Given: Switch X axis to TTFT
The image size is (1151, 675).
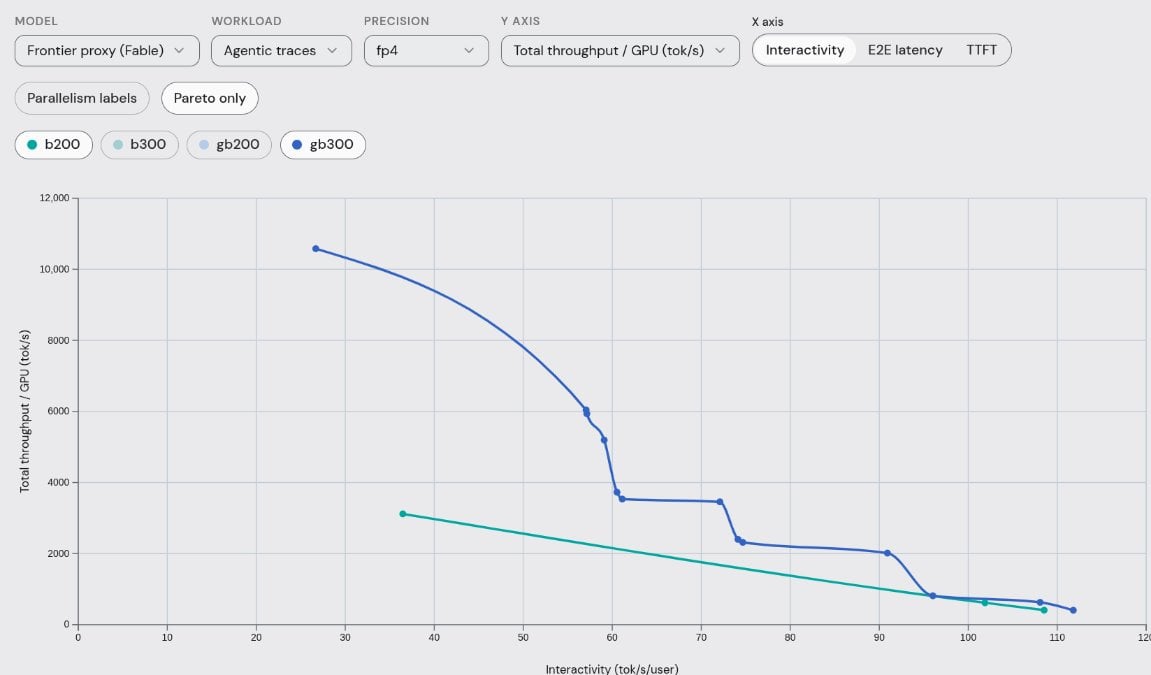Looking at the screenshot, I should coord(981,50).
